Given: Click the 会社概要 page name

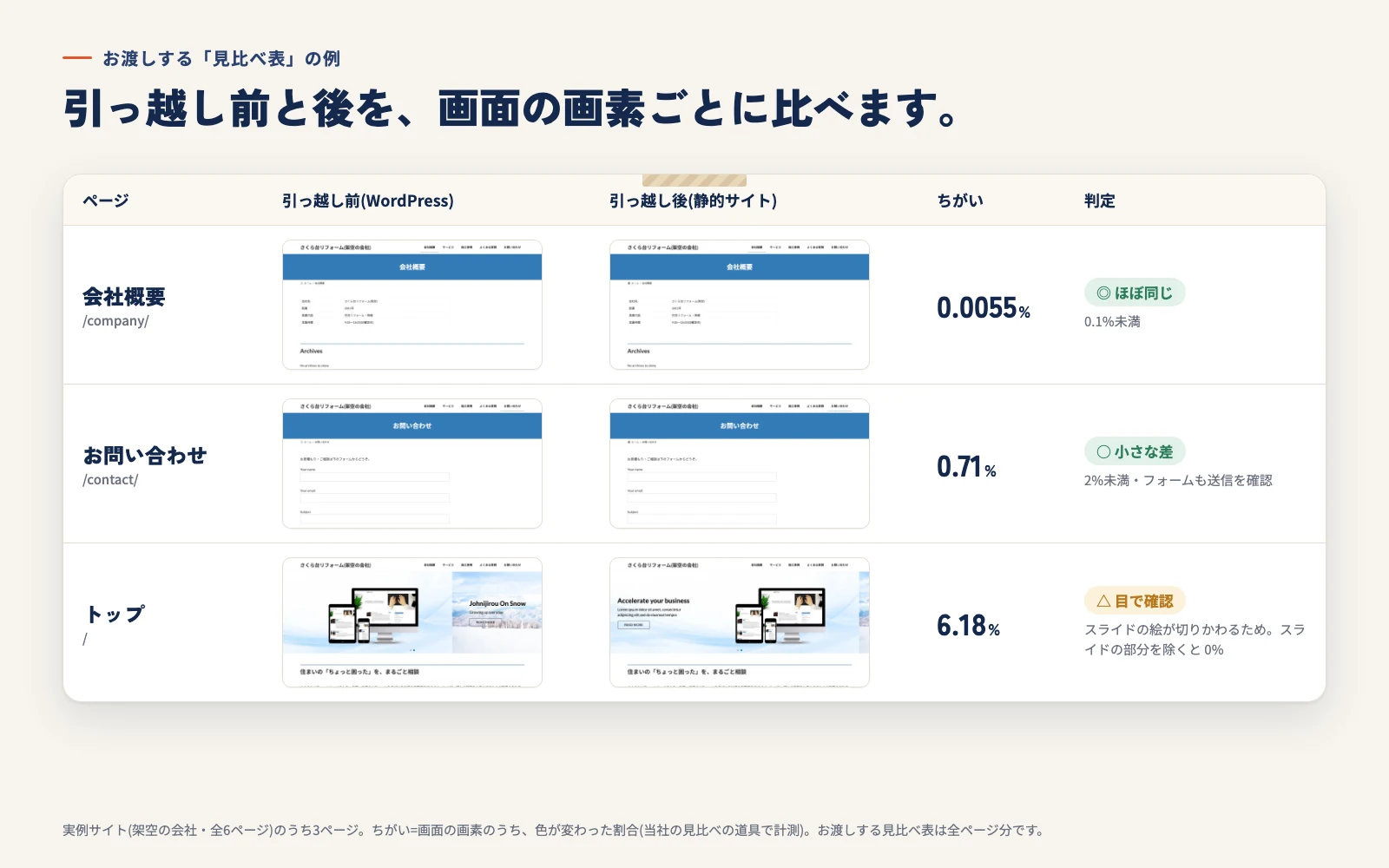Looking at the screenshot, I should [124, 297].
